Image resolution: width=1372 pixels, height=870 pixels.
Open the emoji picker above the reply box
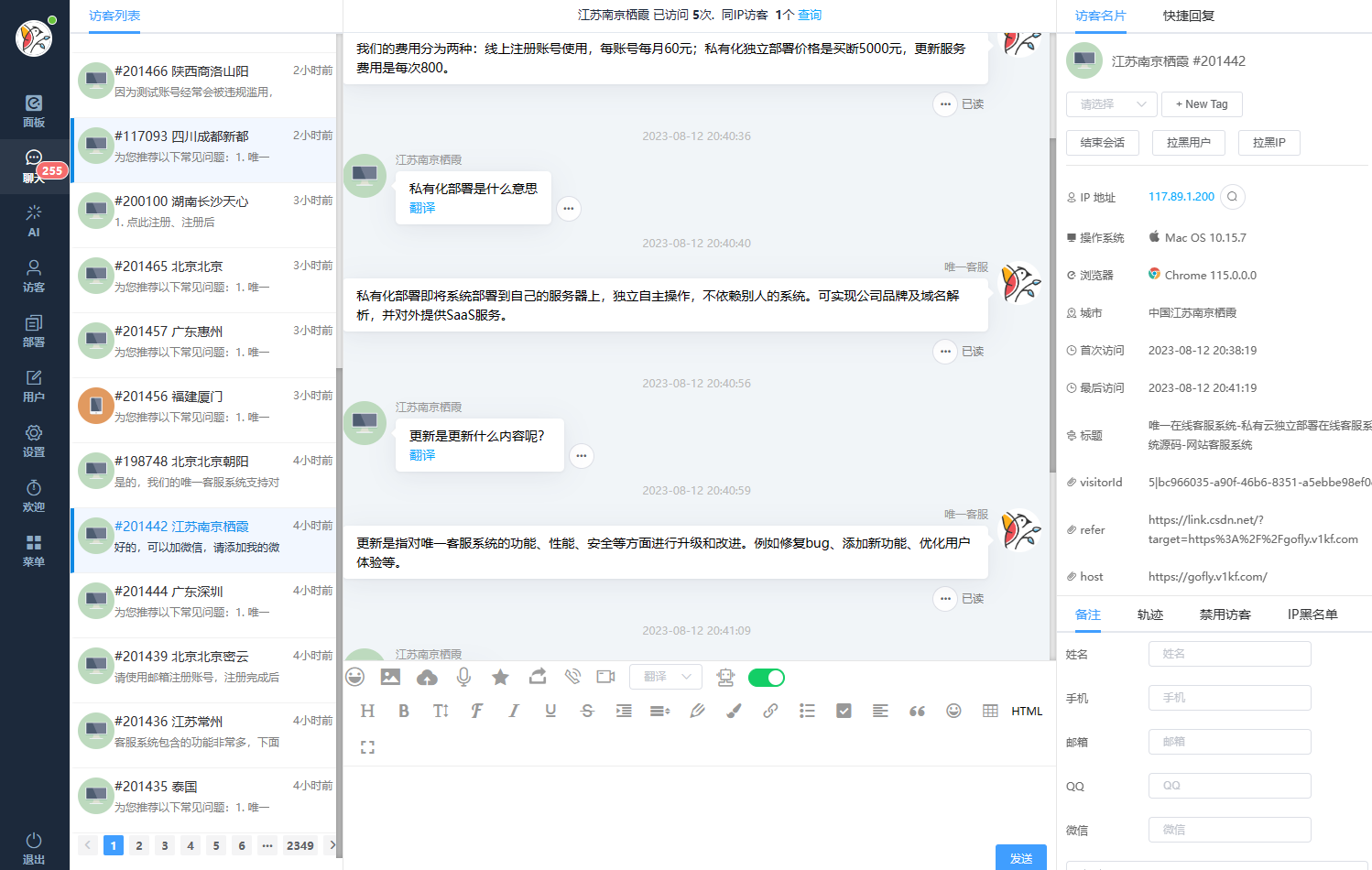click(354, 677)
